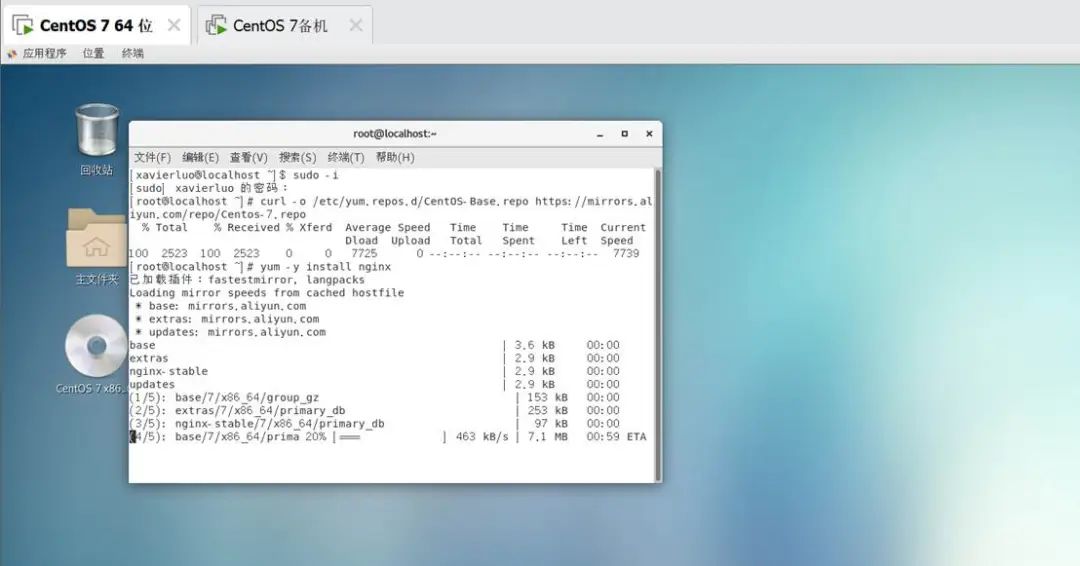Viewport: 1080px width, 566px height.
Task: Minimize the root@localhost terminal window
Action: click(600, 134)
